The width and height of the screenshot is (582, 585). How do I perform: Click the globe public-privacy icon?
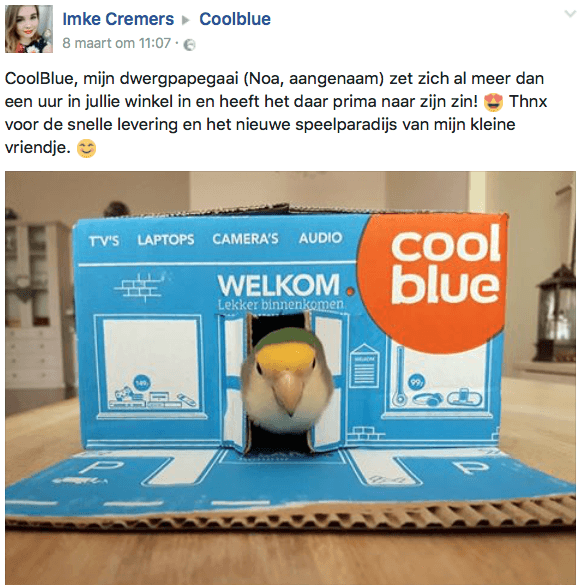(190, 44)
